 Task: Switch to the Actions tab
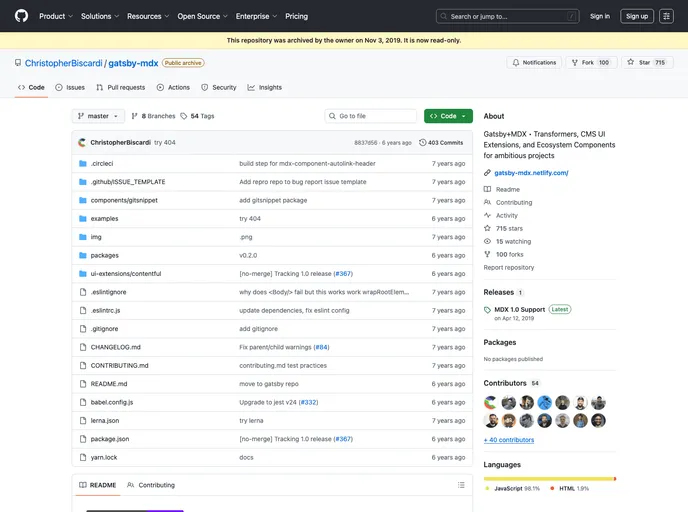pos(173,87)
